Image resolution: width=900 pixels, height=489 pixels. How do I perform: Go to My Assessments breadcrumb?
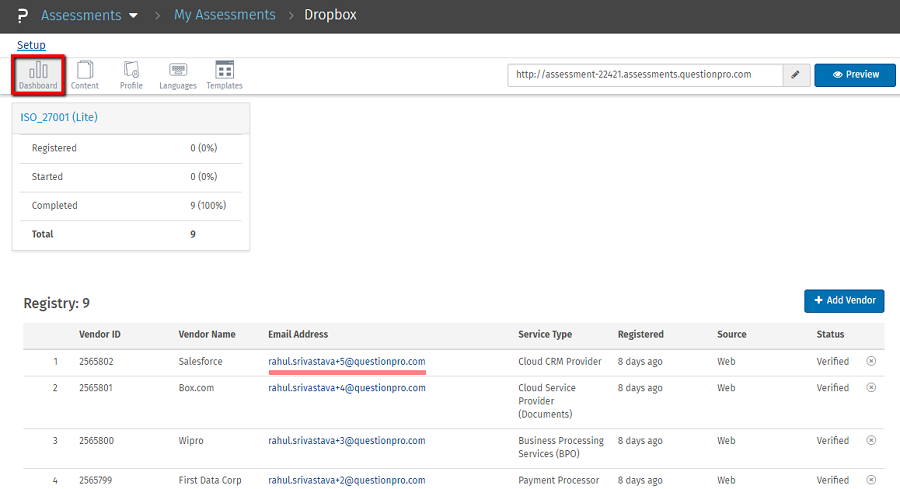[224, 16]
